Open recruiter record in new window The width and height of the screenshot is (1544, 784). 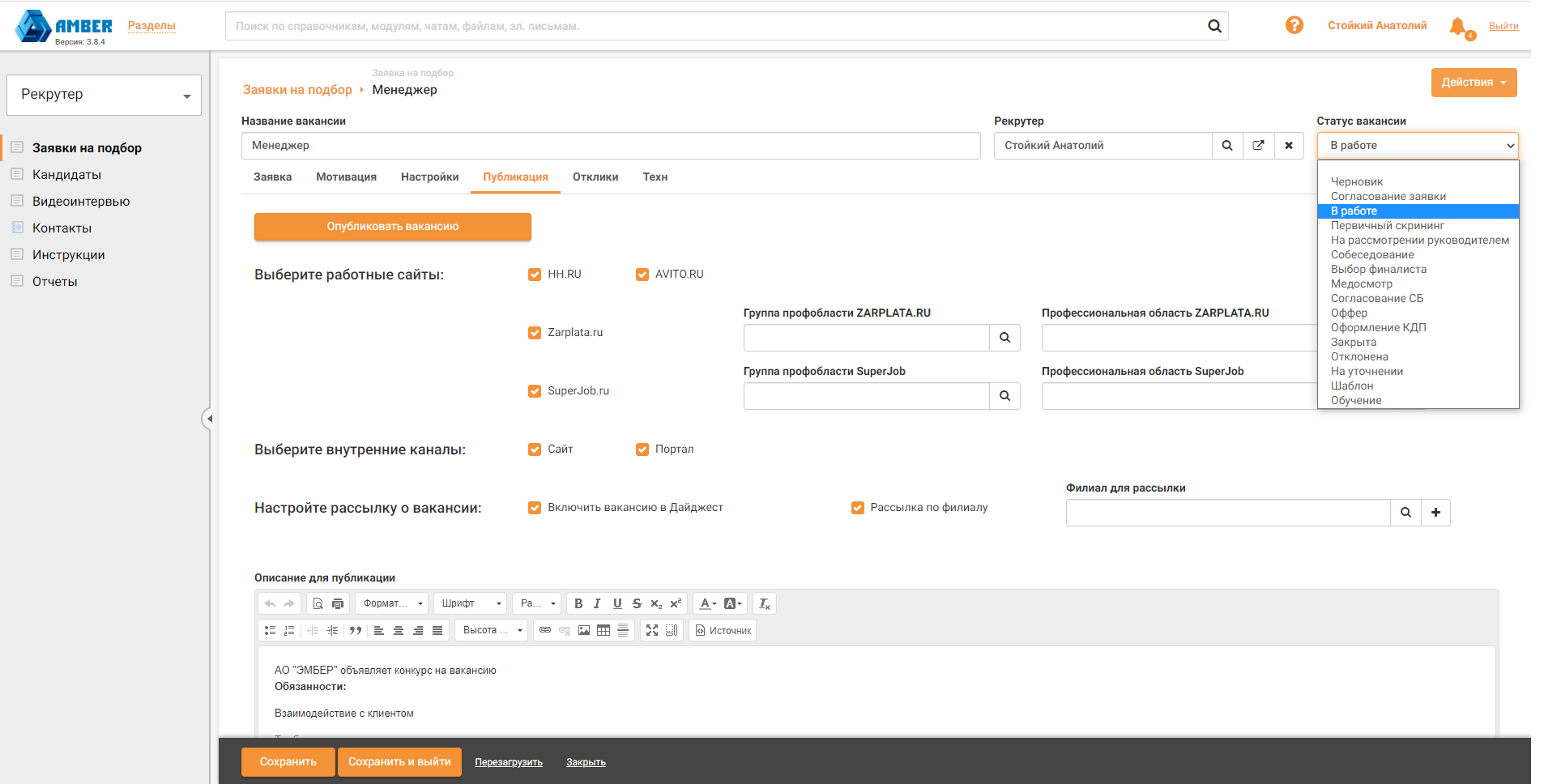click(1258, 146)
